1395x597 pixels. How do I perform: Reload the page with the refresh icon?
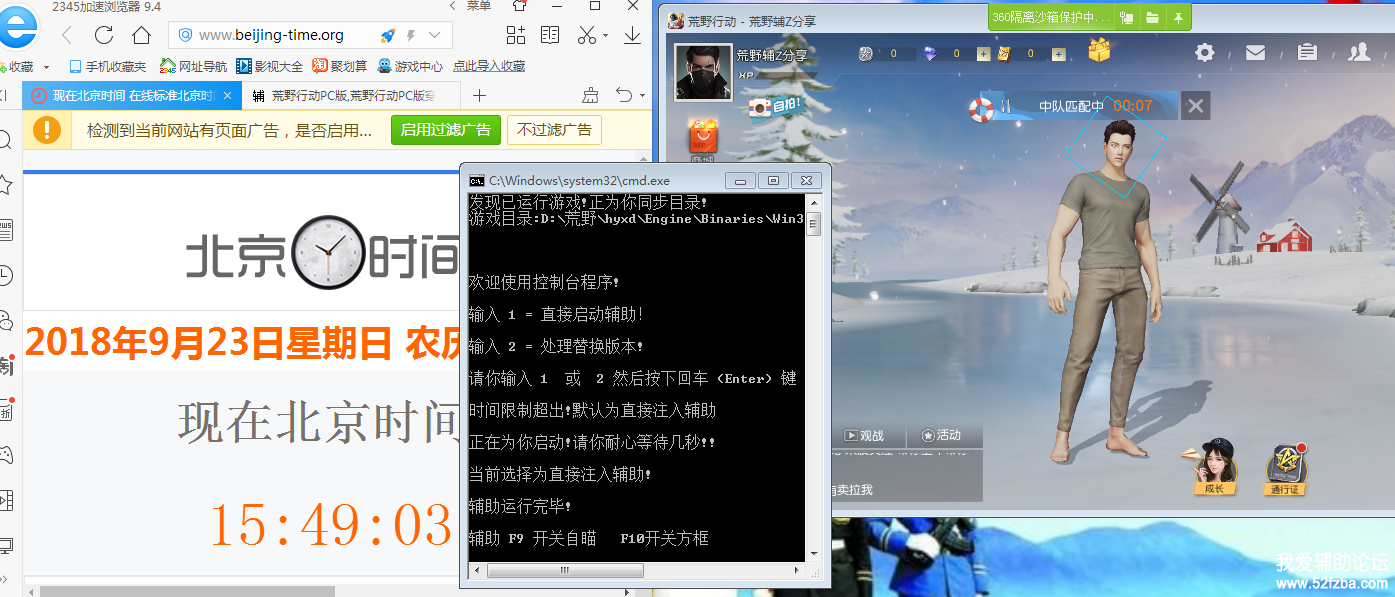click(x=104, y=35)
